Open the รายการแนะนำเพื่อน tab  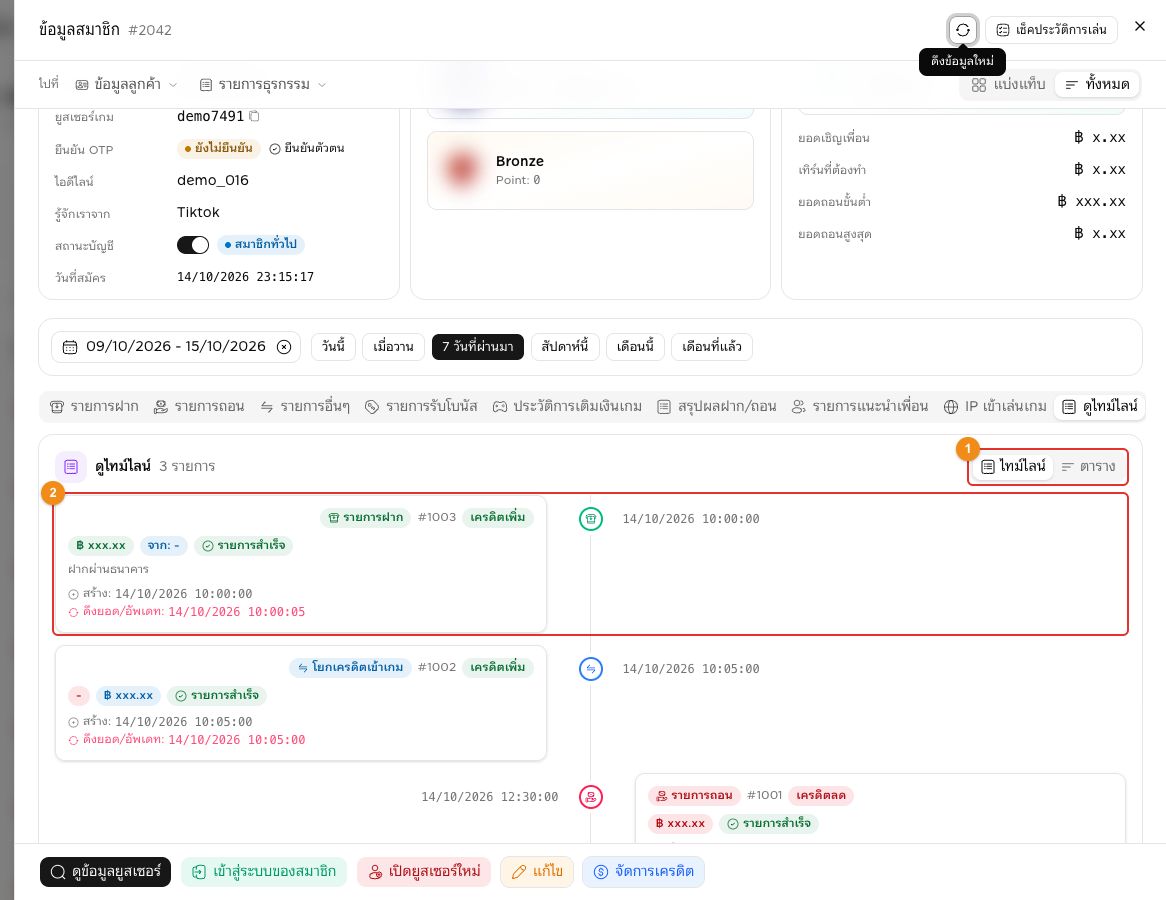[860, 406]
